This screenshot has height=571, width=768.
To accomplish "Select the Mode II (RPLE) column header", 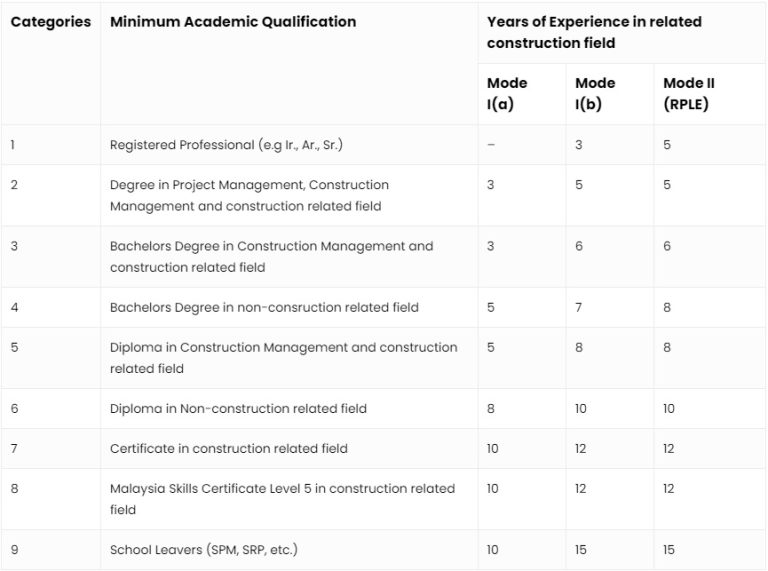I will pyautogui.click(x=689, y=93).
